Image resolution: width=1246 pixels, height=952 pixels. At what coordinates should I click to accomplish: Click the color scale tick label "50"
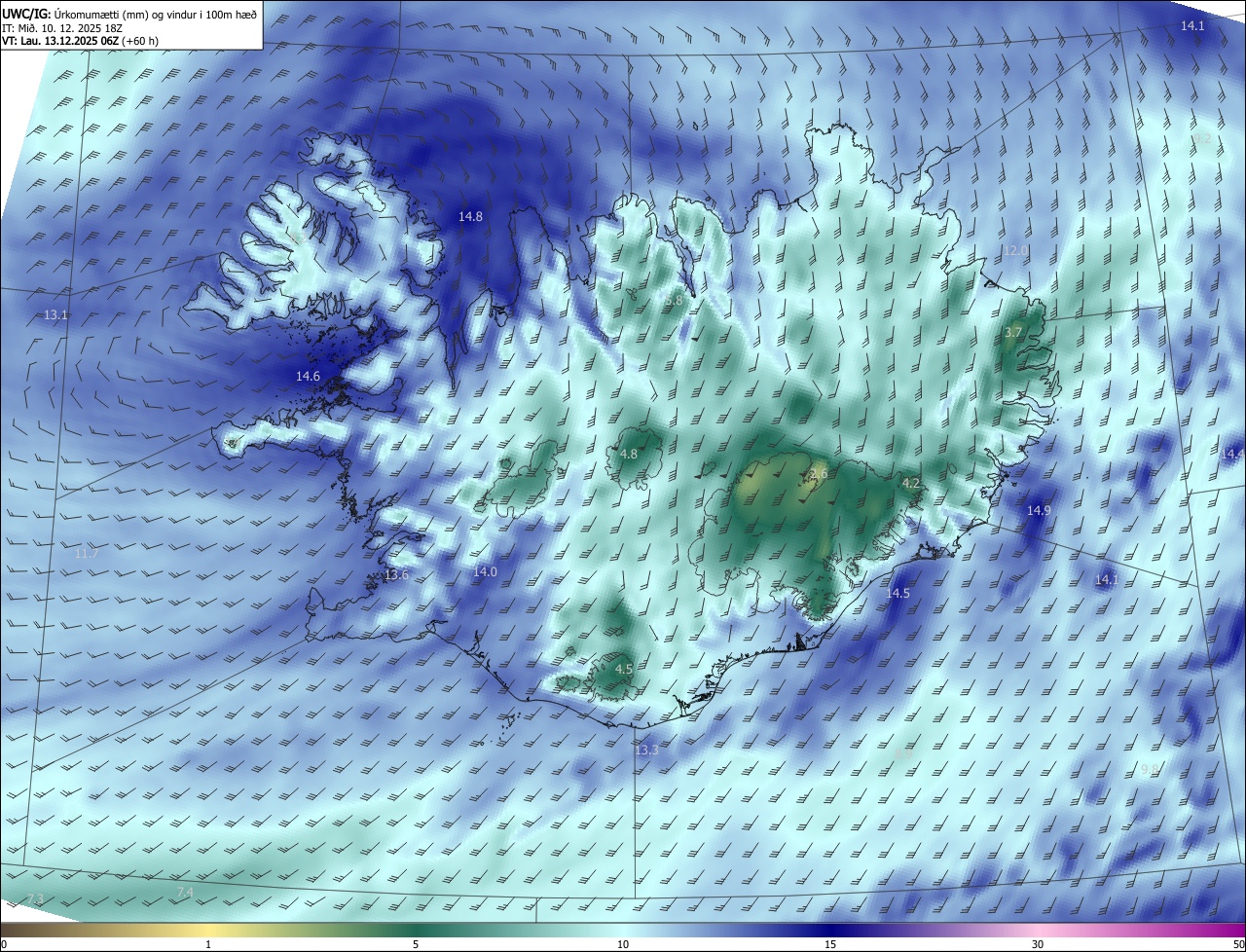1238,944
